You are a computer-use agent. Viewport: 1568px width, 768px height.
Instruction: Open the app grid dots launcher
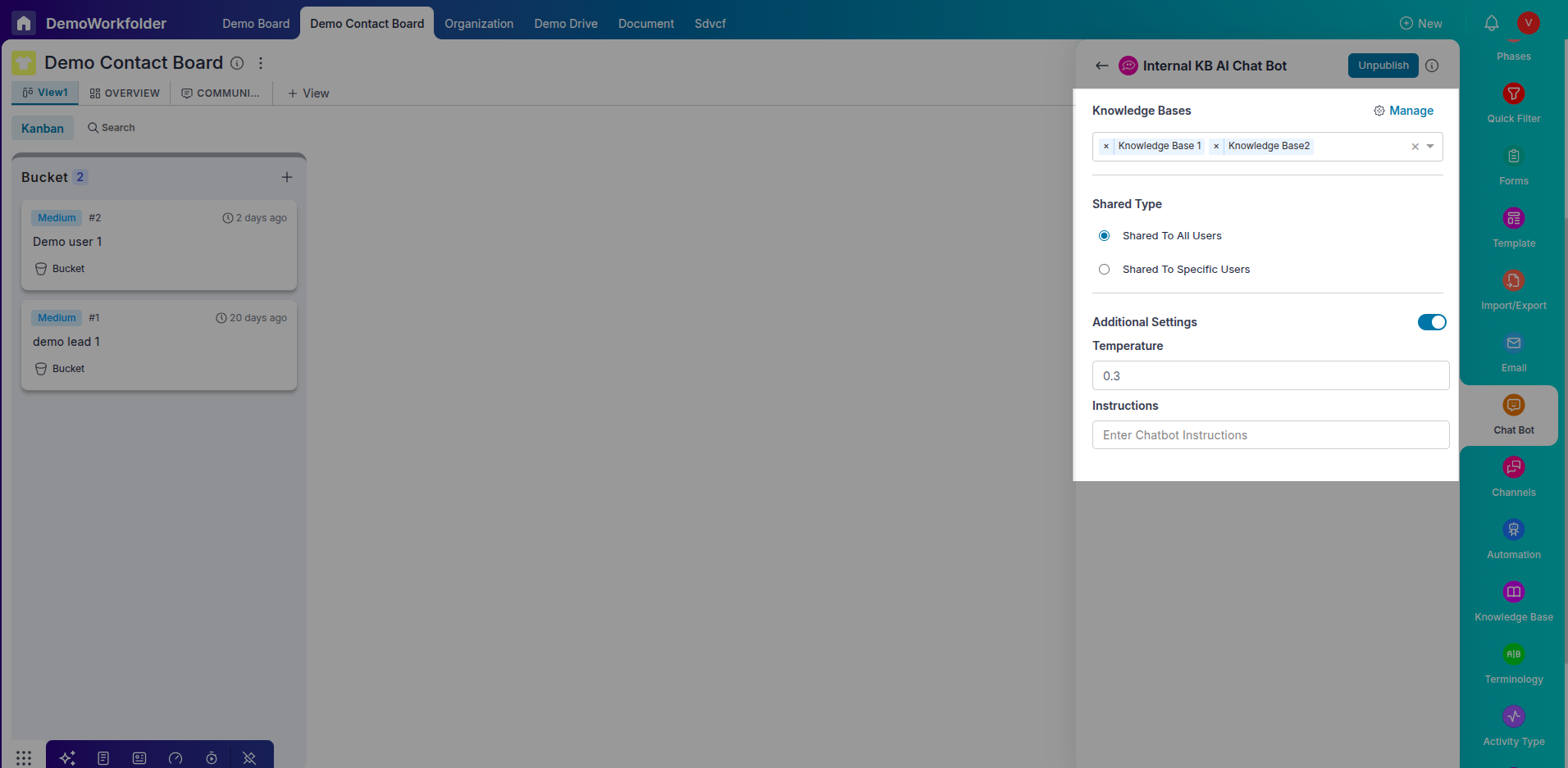(x=24, y=758)
